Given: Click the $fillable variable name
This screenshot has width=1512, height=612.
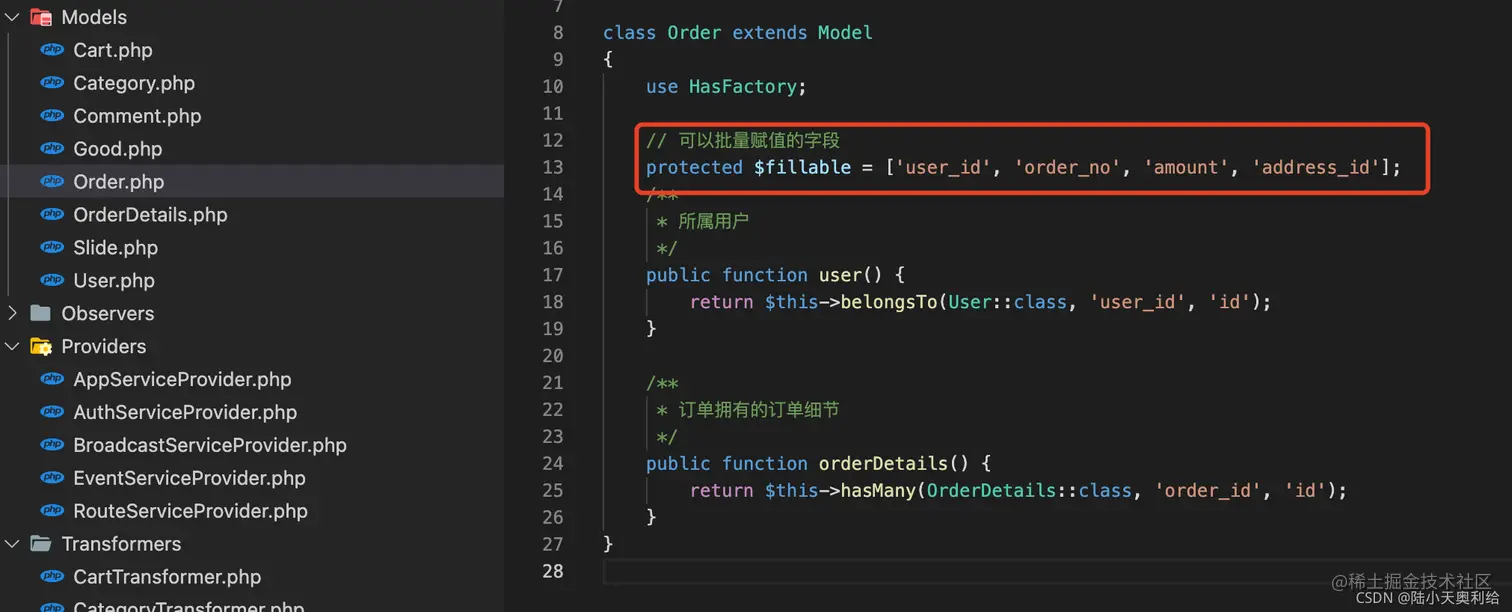Looking at the screenshot, I should [x=802, y=167].
